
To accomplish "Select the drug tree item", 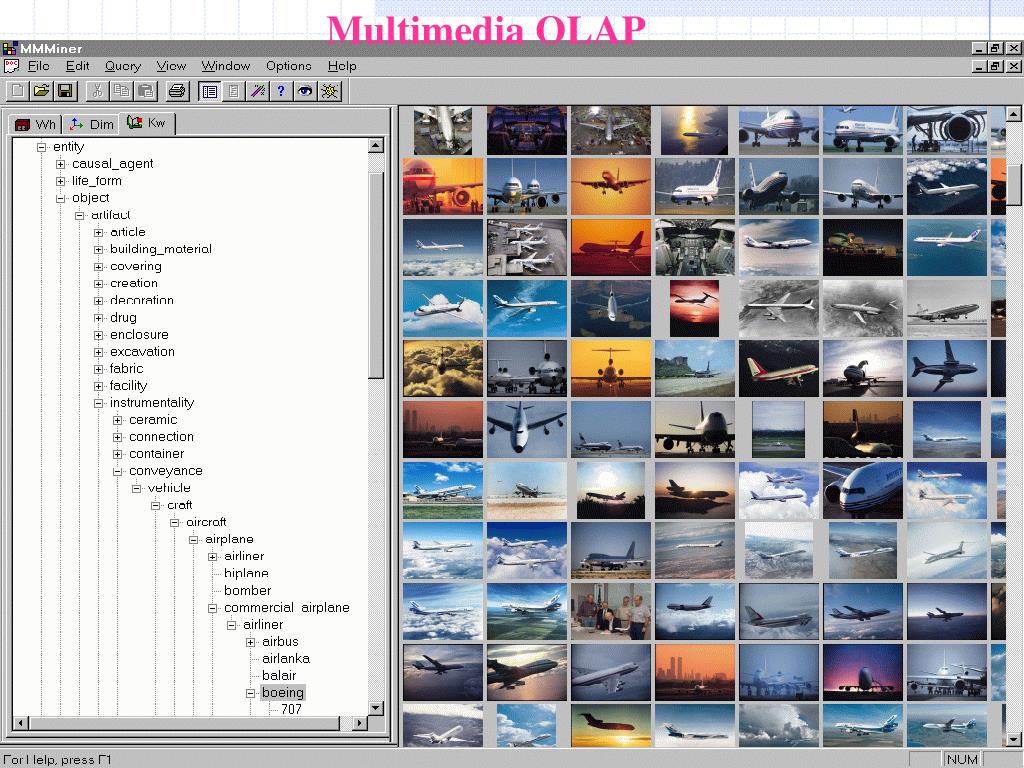I will tap(123, 317).
